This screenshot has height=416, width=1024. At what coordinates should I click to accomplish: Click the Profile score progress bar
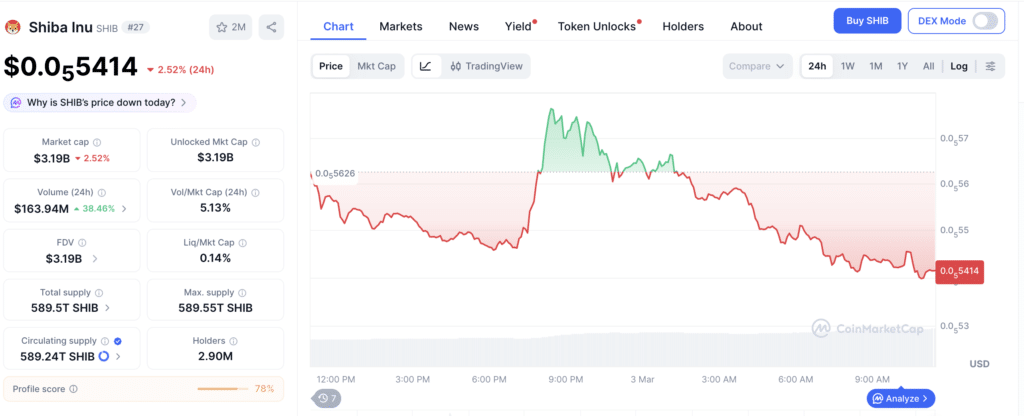(224, 389)
